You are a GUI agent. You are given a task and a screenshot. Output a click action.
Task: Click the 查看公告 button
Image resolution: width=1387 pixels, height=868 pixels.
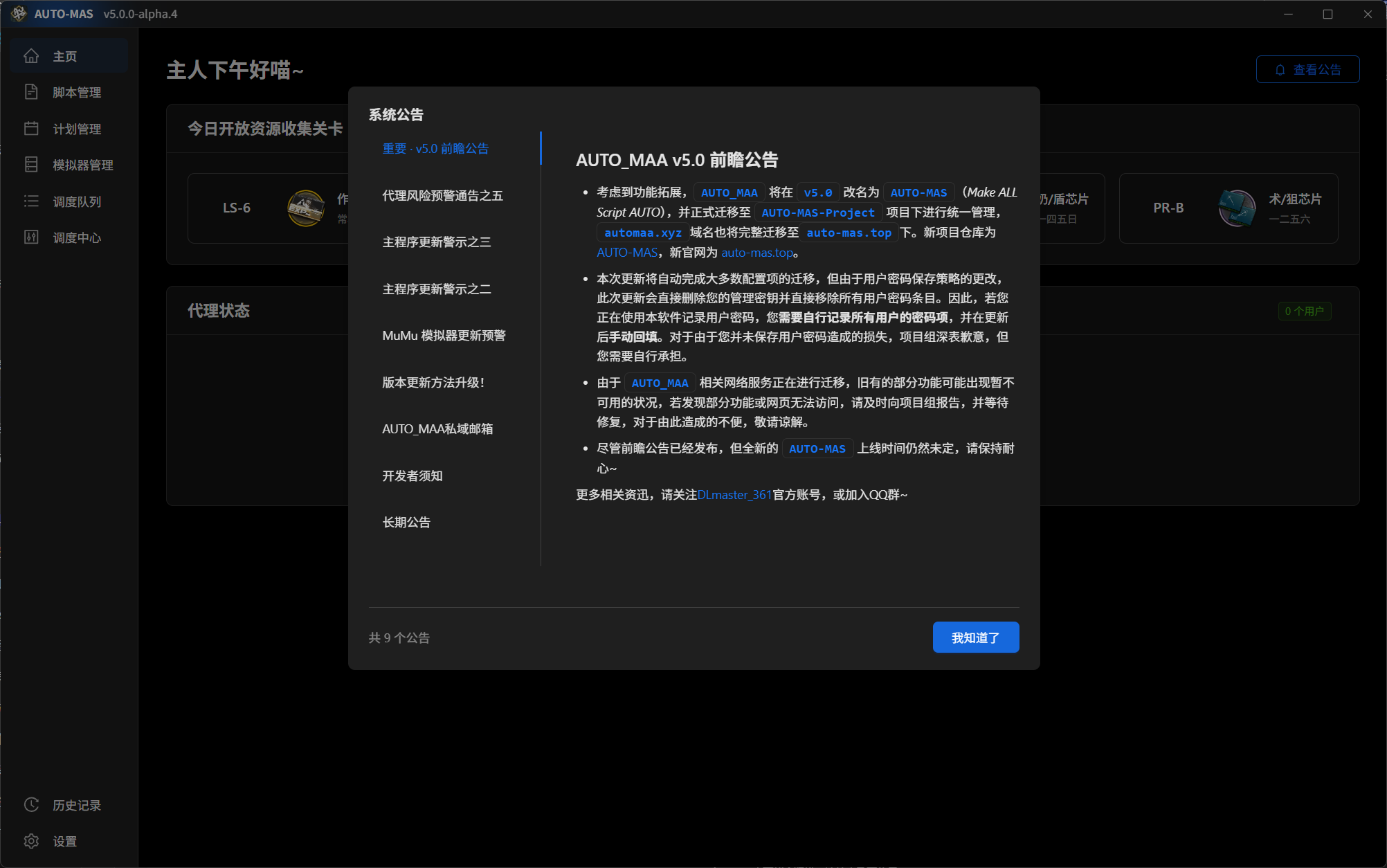[x=1307, y=69]
